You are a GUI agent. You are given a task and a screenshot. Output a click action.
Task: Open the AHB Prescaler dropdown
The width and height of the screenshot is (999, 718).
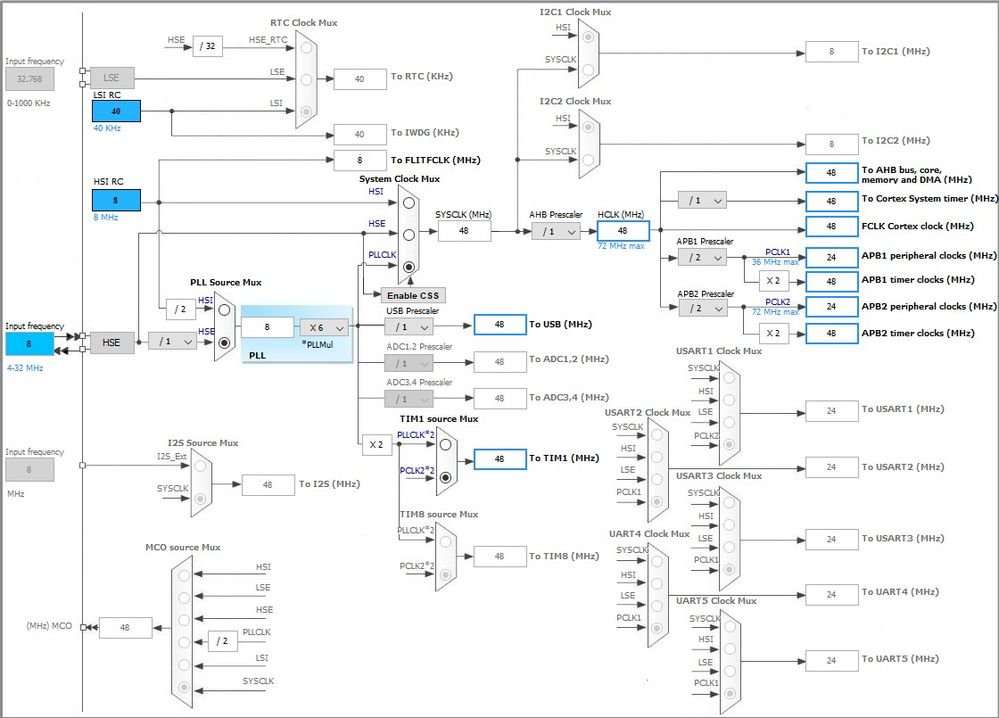click(x=556, y=231)
